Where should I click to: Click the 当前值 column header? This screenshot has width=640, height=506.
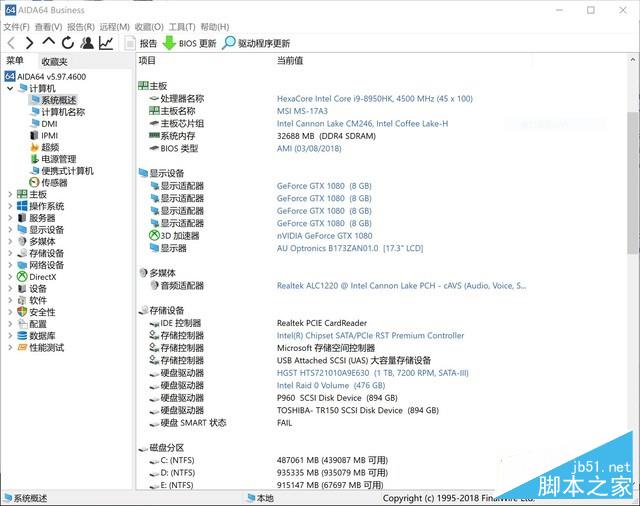click(290, 61)
